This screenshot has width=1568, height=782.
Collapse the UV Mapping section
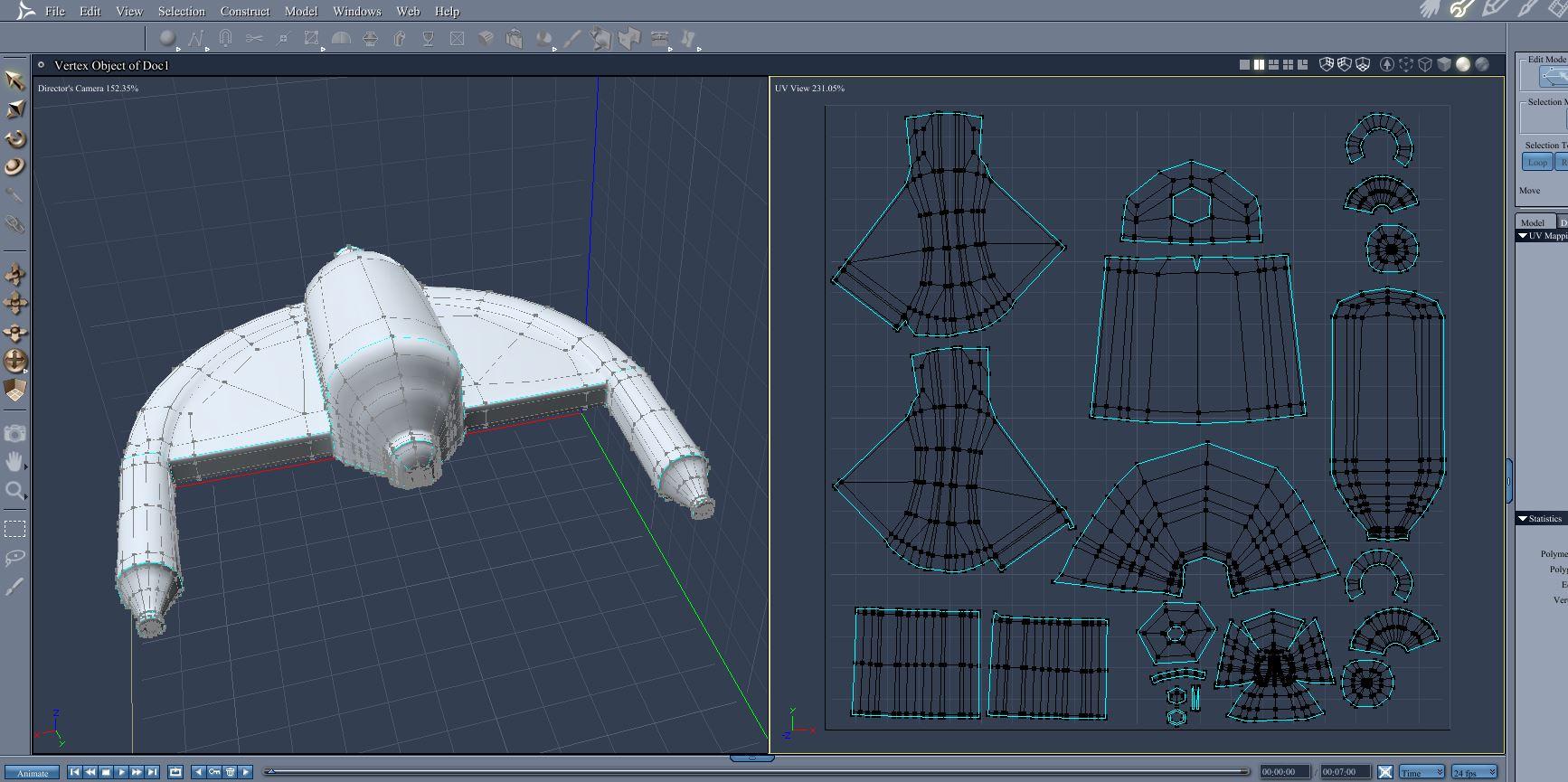click(x=1523, y=236)
